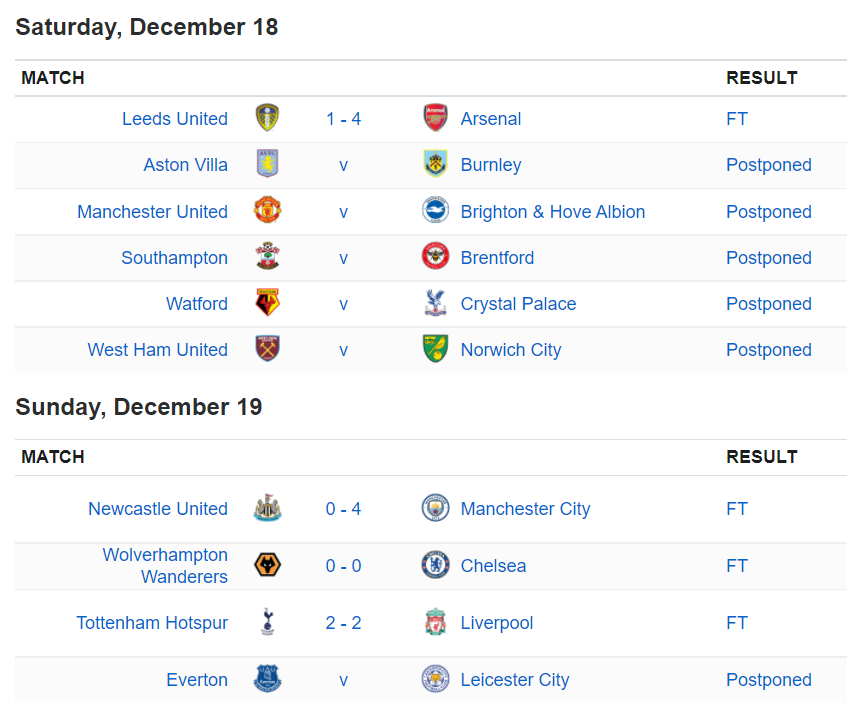Open the Manchester City team page
The width and height of the screenshot is (847, 708).
click(525, 509)
